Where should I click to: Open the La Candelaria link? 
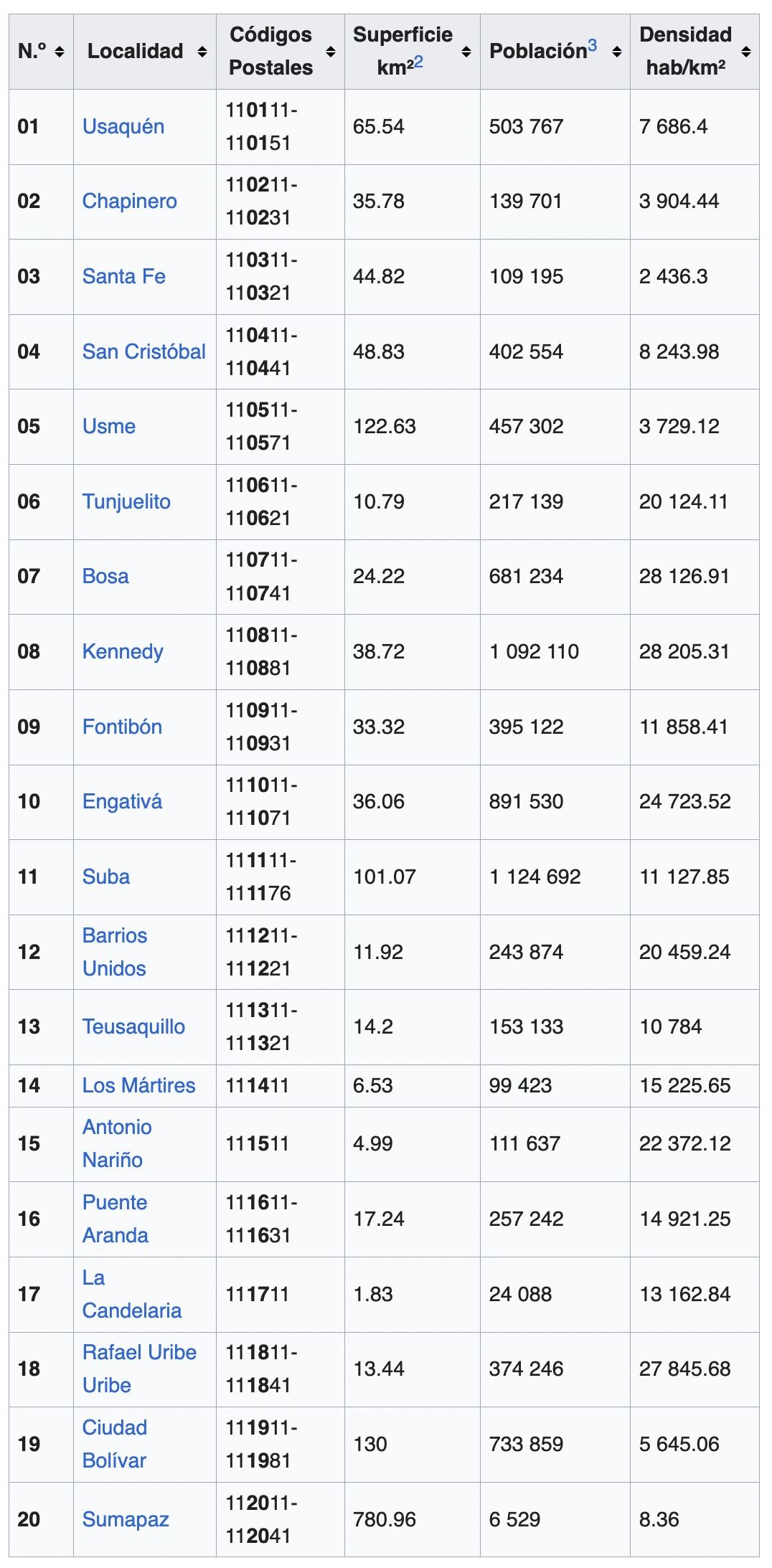point(131,1310)
